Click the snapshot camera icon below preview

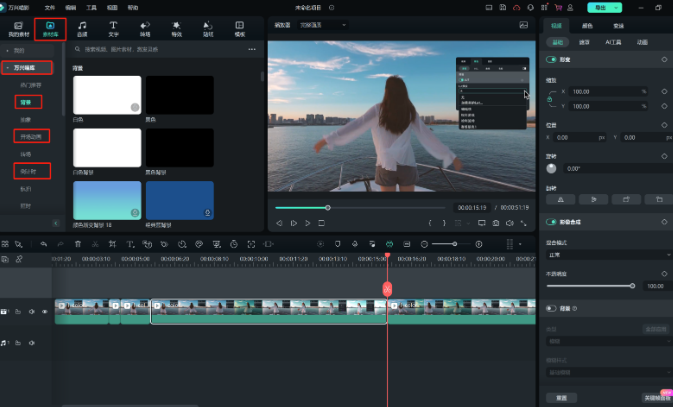coord(496,222)
